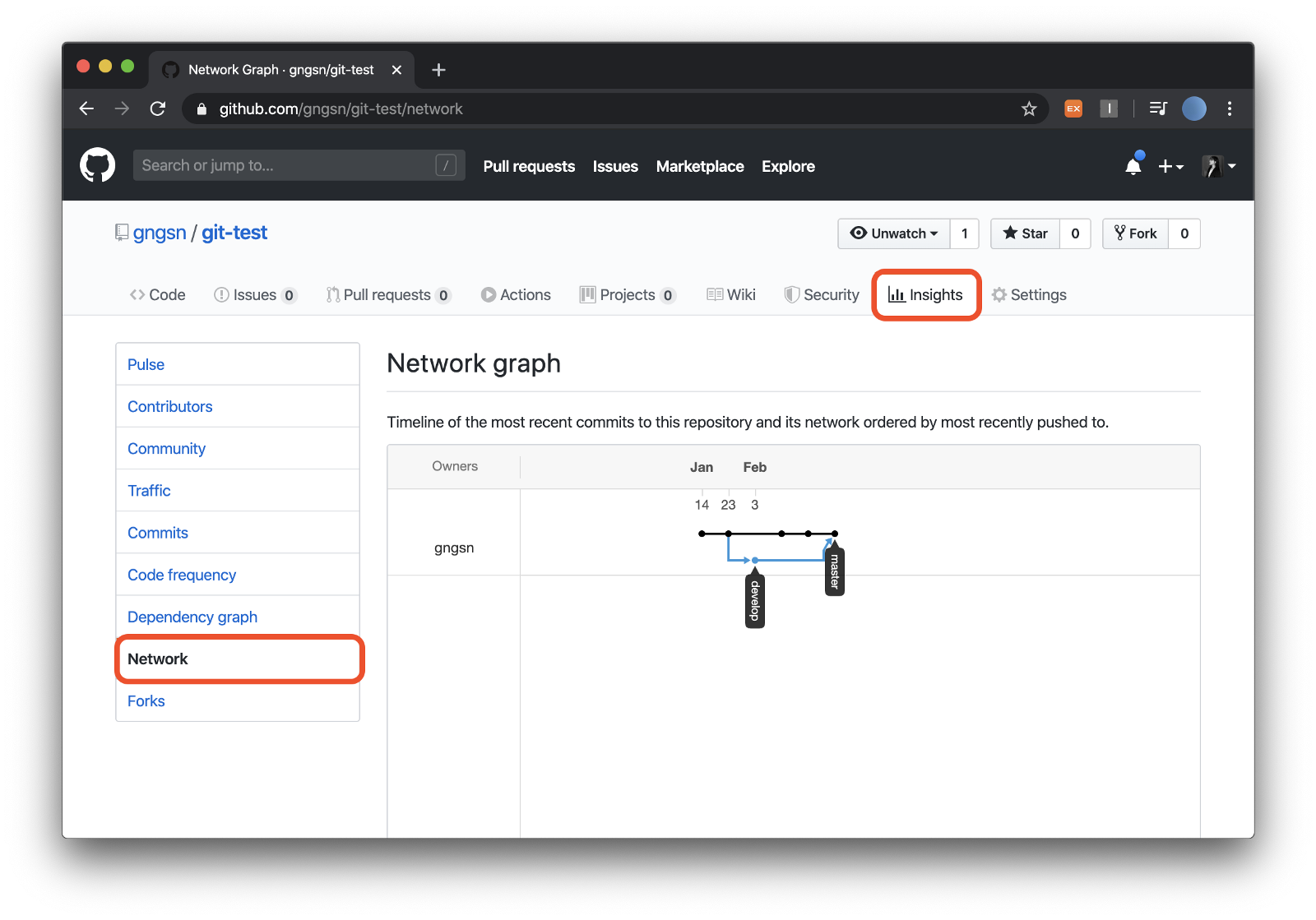Open the Projects tab

(628, 294)
